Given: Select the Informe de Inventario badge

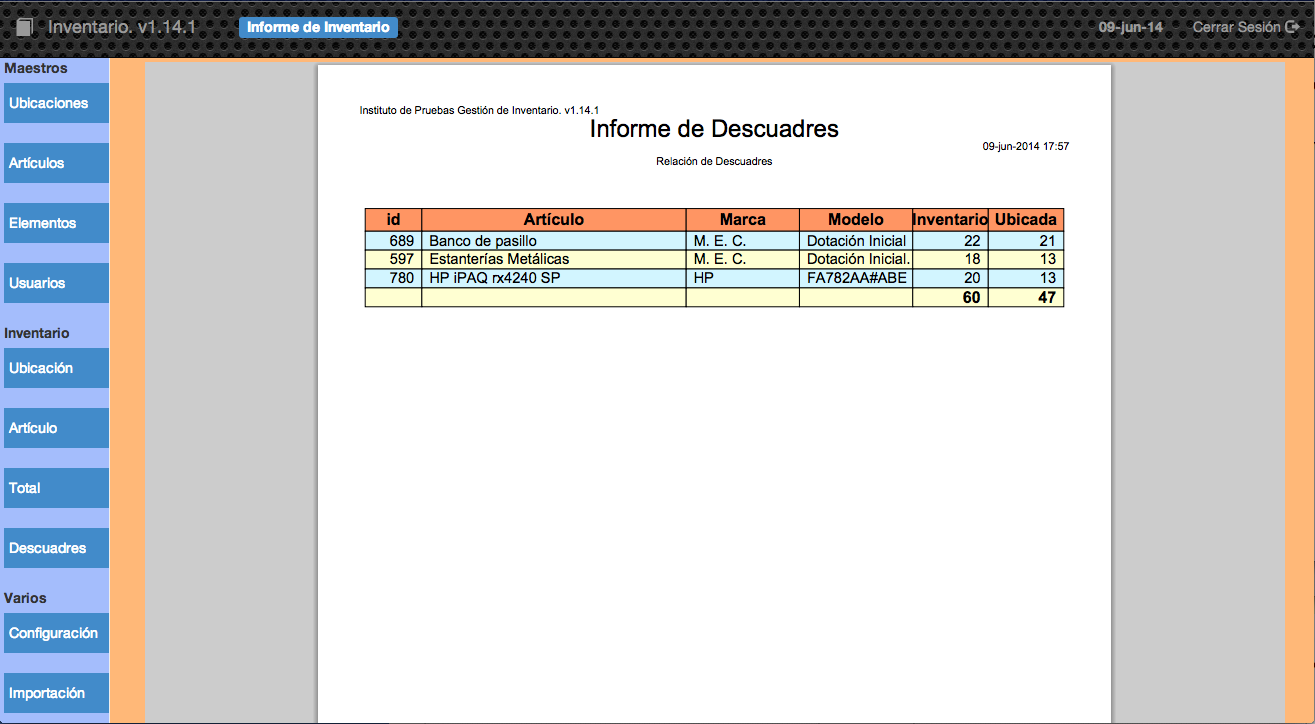Looking at the screenshot, I should pos(318,27).
